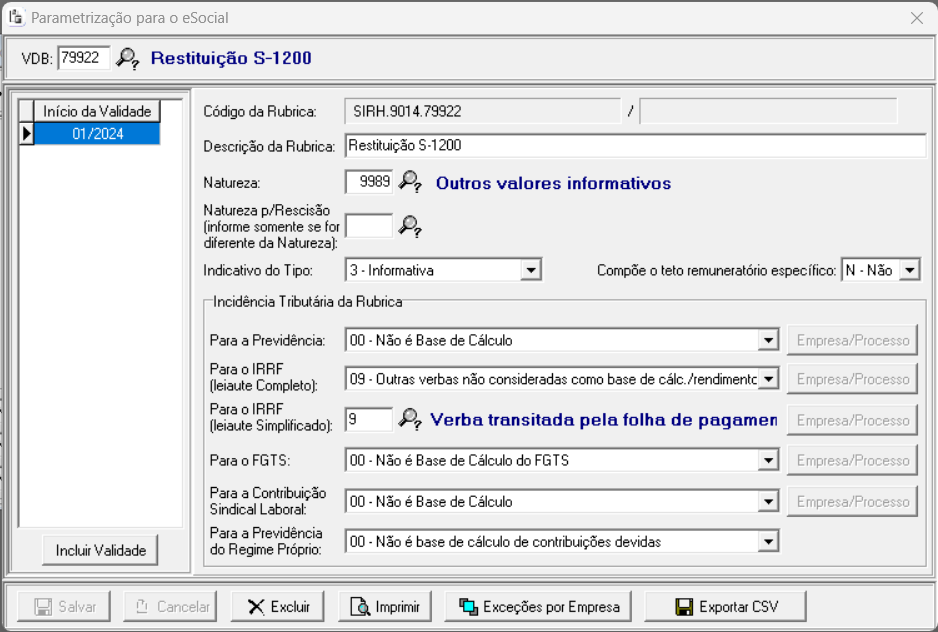Expand the Indicativo do Tipo dropdown
Screen dimensions: 938x632
click(x=532, y=270)
